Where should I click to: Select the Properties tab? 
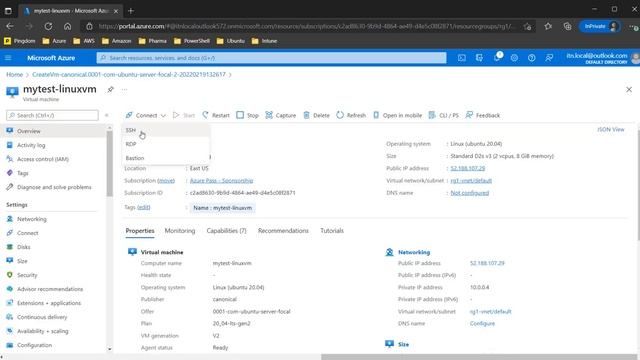click(140, 231)
